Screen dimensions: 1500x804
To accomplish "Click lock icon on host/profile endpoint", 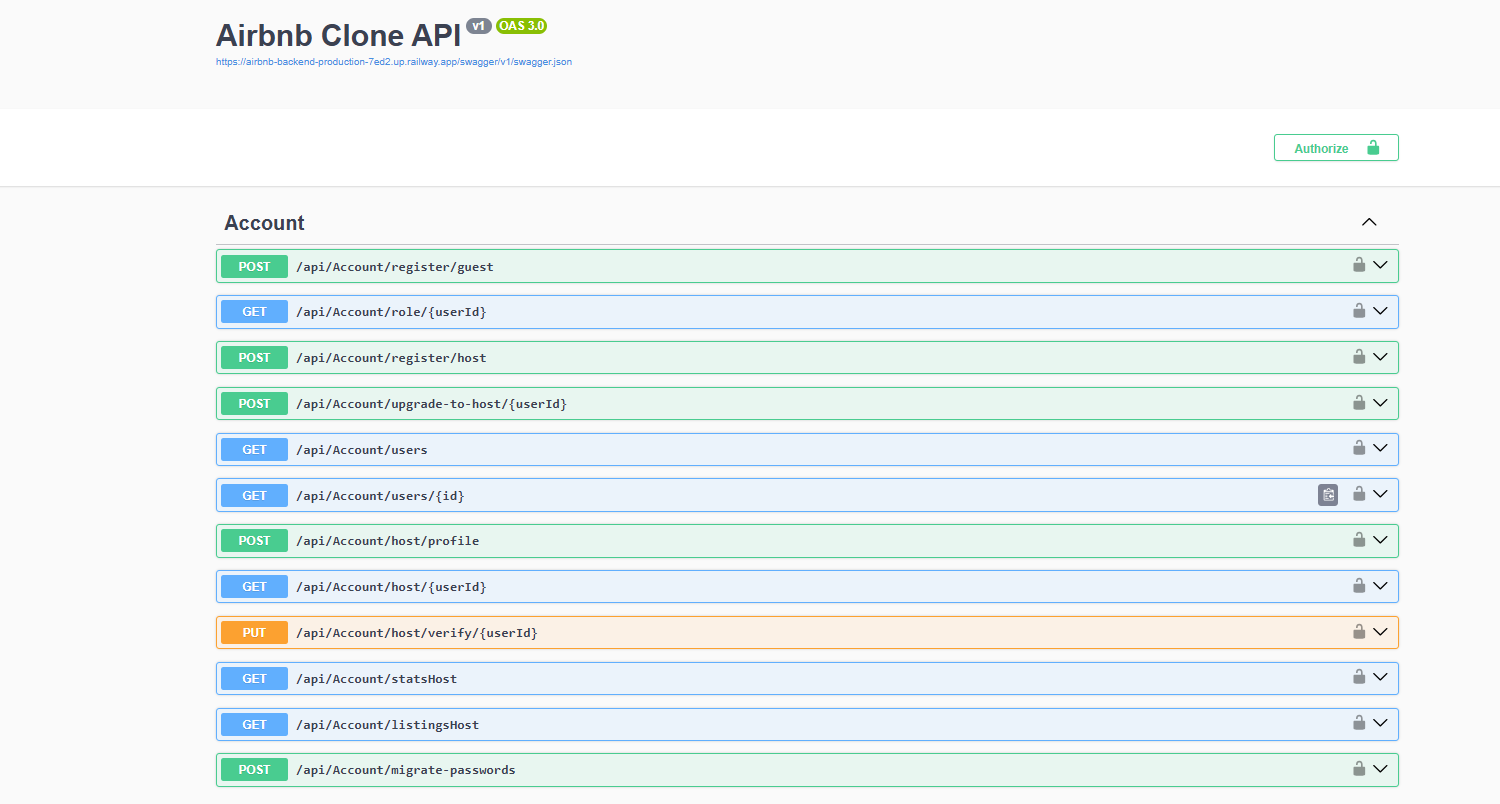I will (x=1359, y=540).
